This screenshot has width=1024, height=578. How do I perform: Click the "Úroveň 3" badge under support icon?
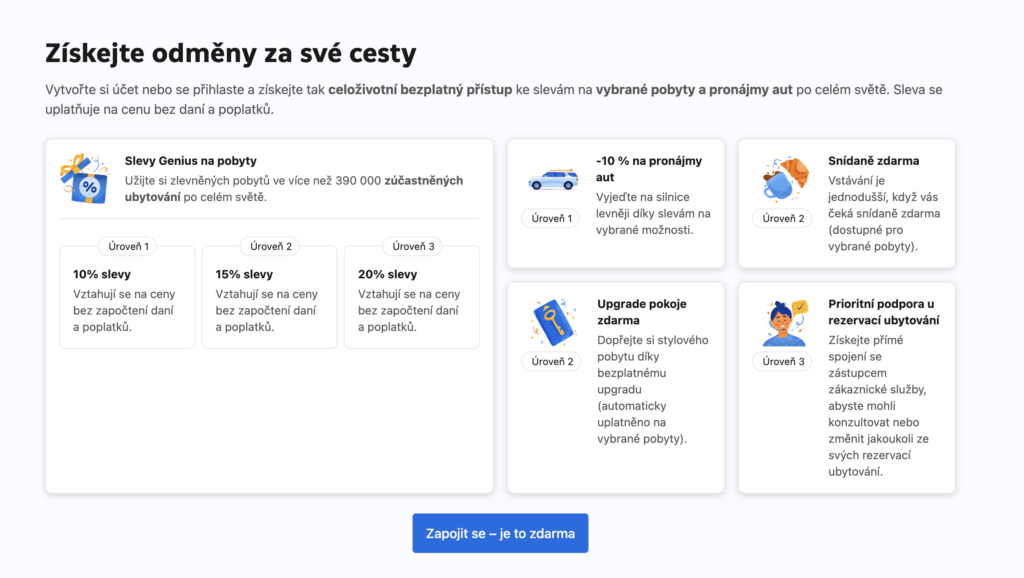point(783,361)
